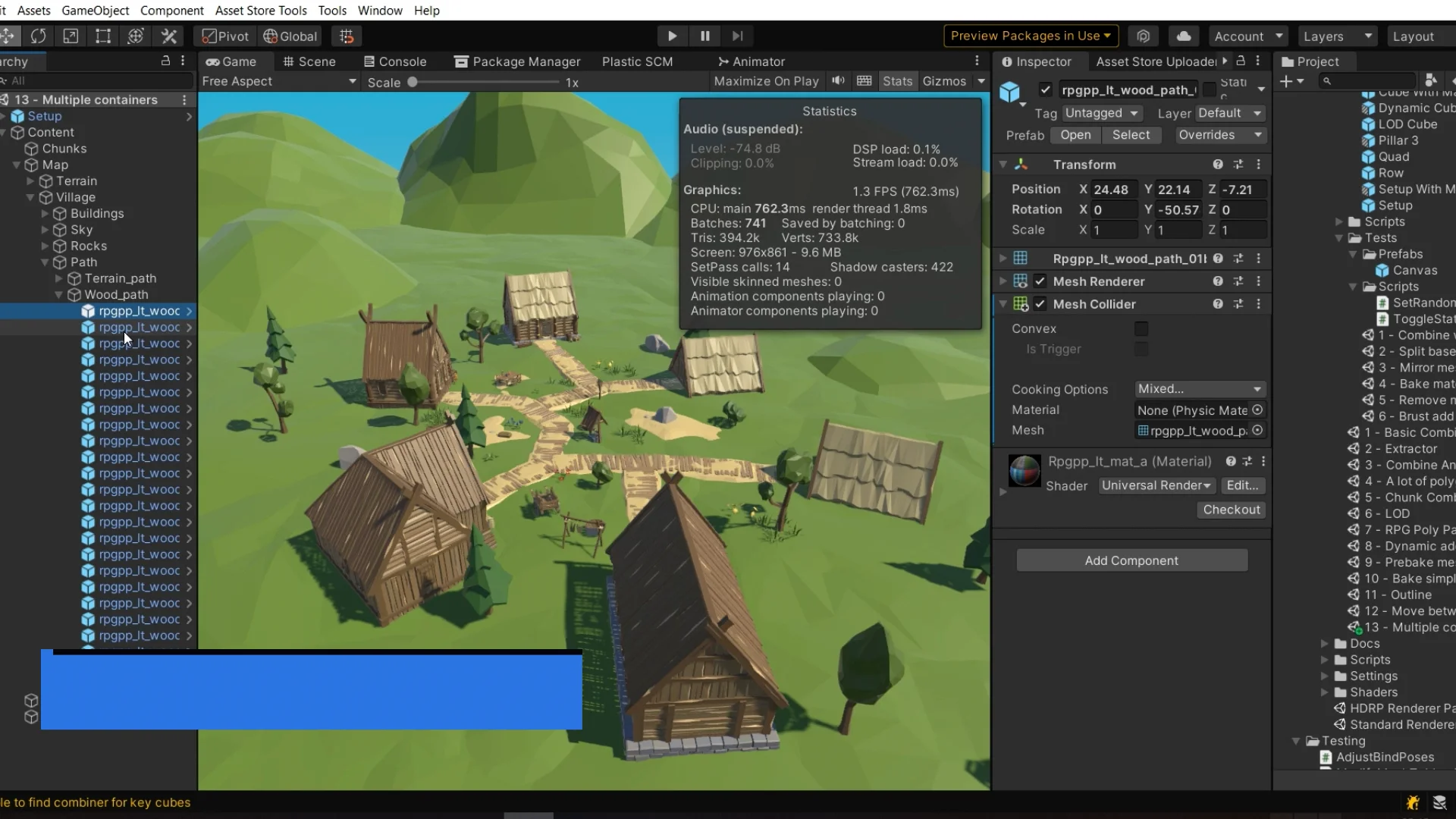The image size is (1456, 819).
Task: Open the Window menu
Action: 379,11
